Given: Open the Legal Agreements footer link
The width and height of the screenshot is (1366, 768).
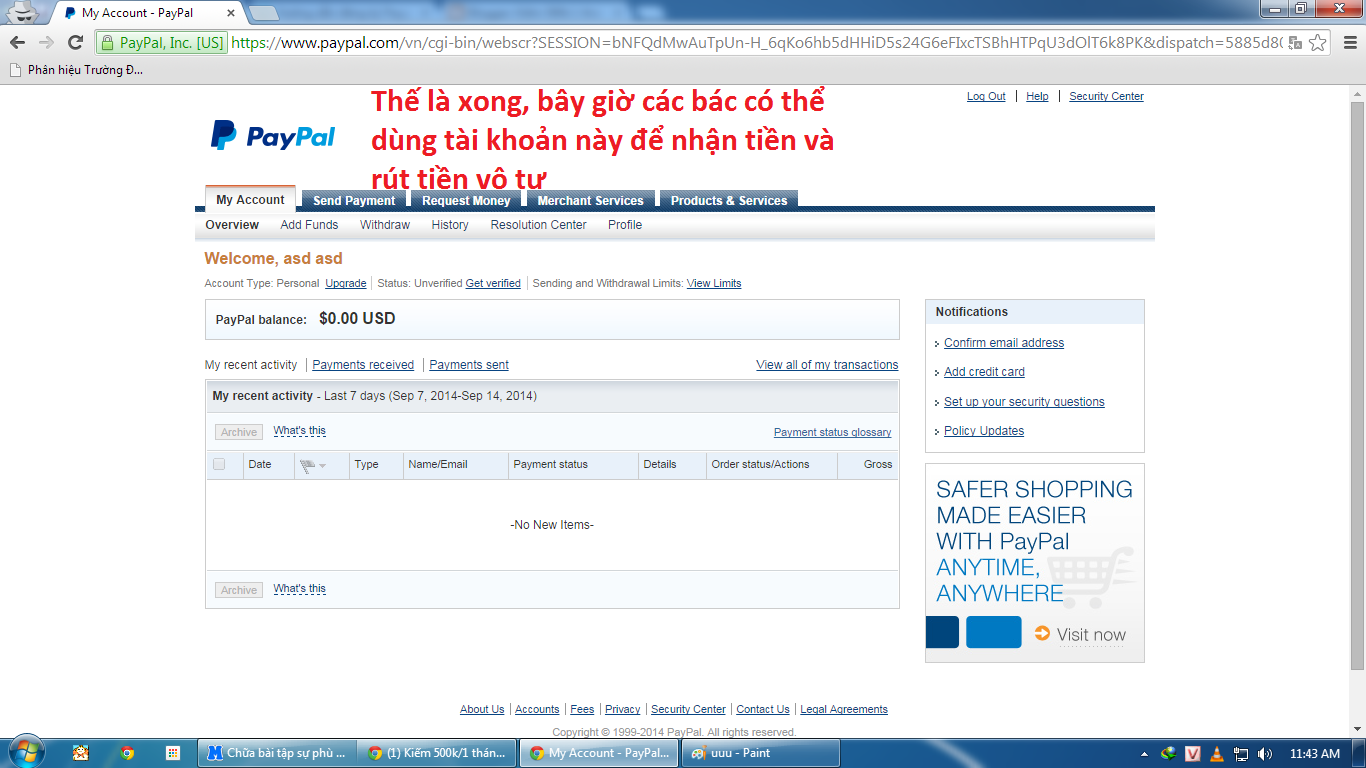Looking at the screenshot, I should [x=844, y=709].
